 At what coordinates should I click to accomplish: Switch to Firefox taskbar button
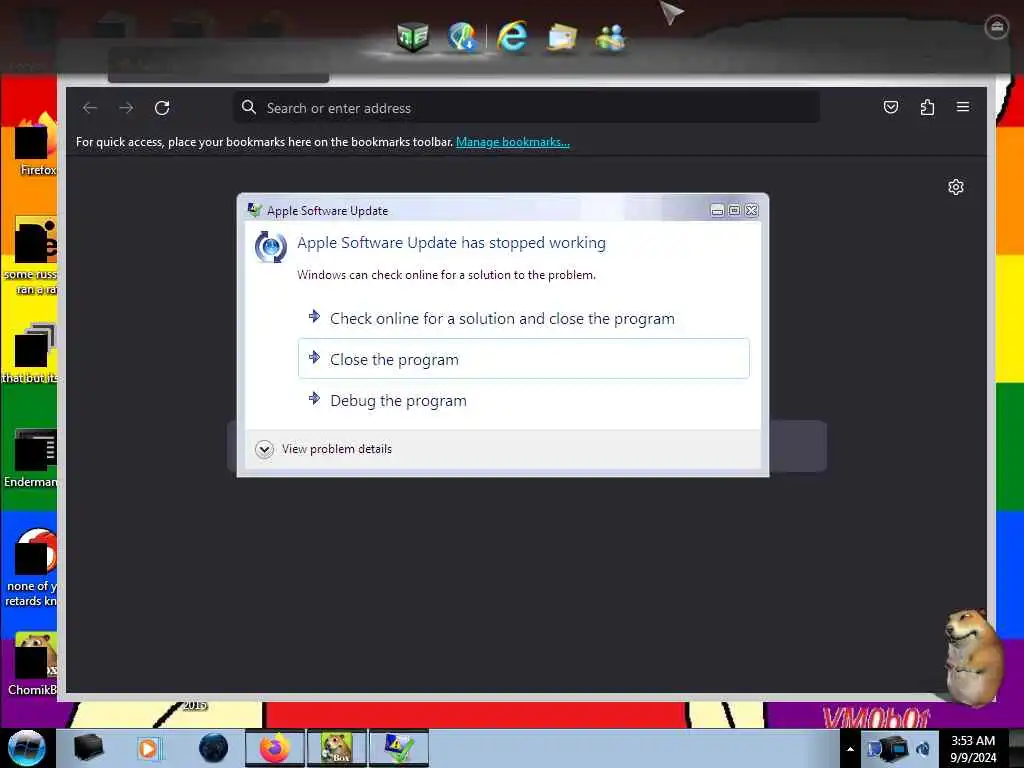coord(275,748)
